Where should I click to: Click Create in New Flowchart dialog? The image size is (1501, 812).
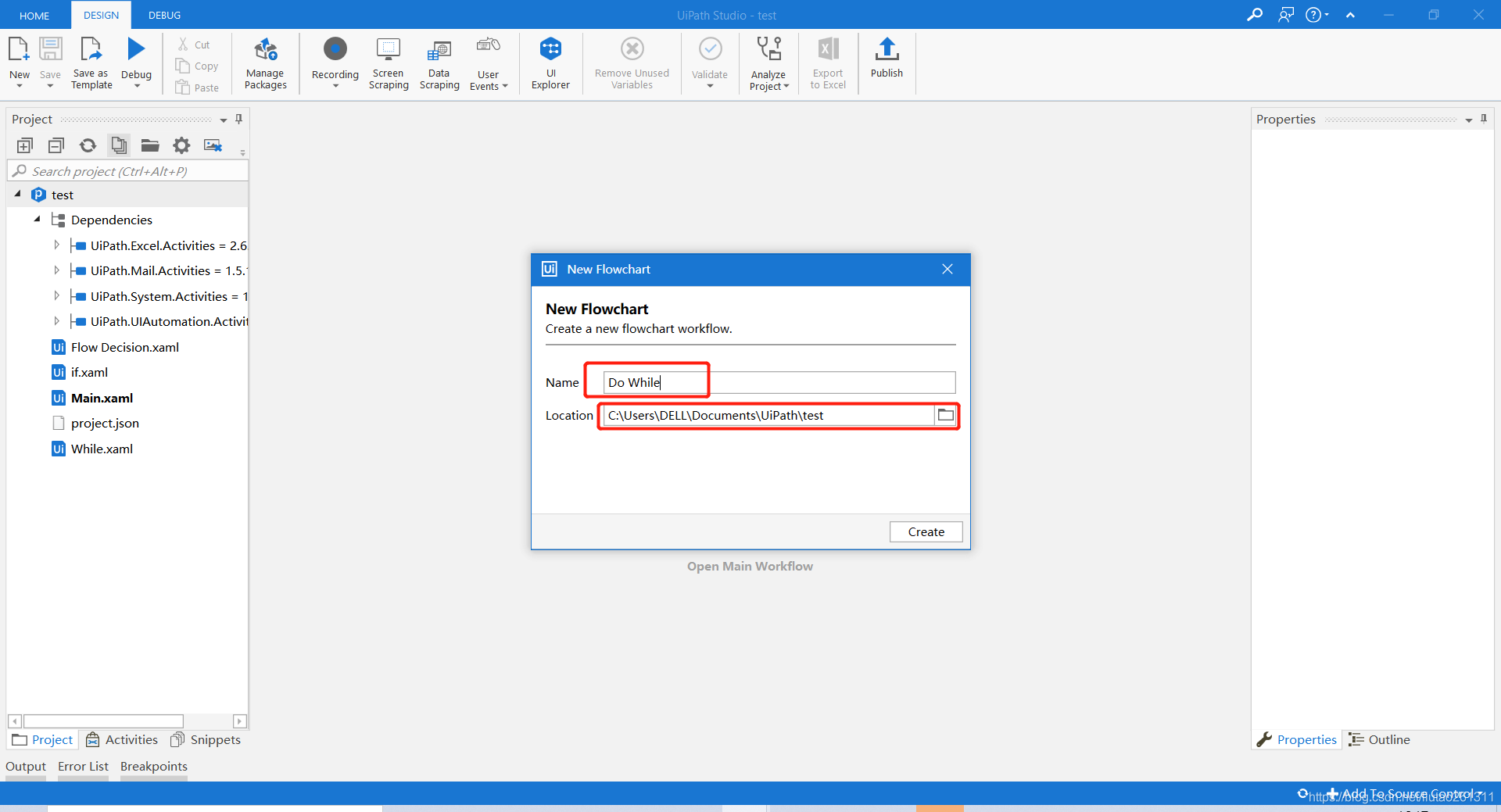pyautogui.click(x=926, y=531)
